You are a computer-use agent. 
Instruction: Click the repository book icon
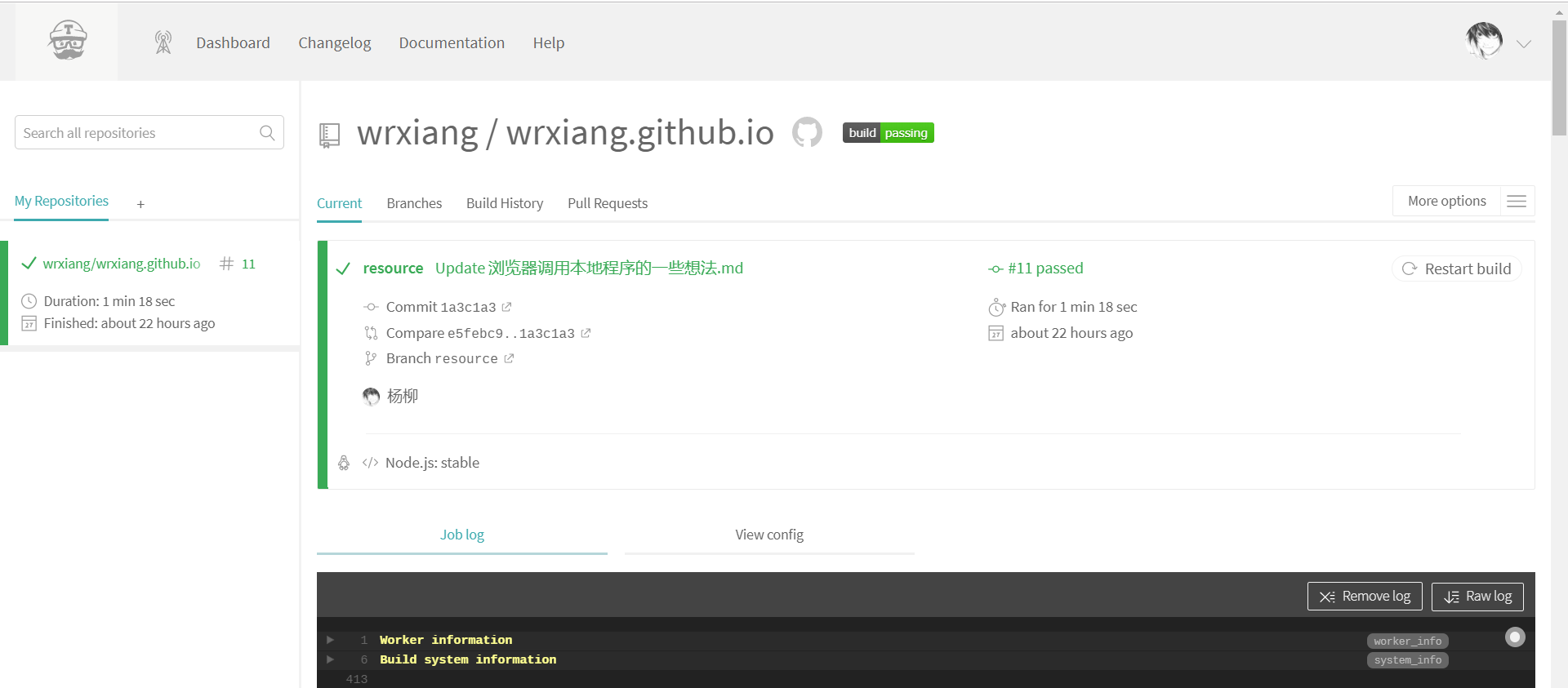click(329, 135)
